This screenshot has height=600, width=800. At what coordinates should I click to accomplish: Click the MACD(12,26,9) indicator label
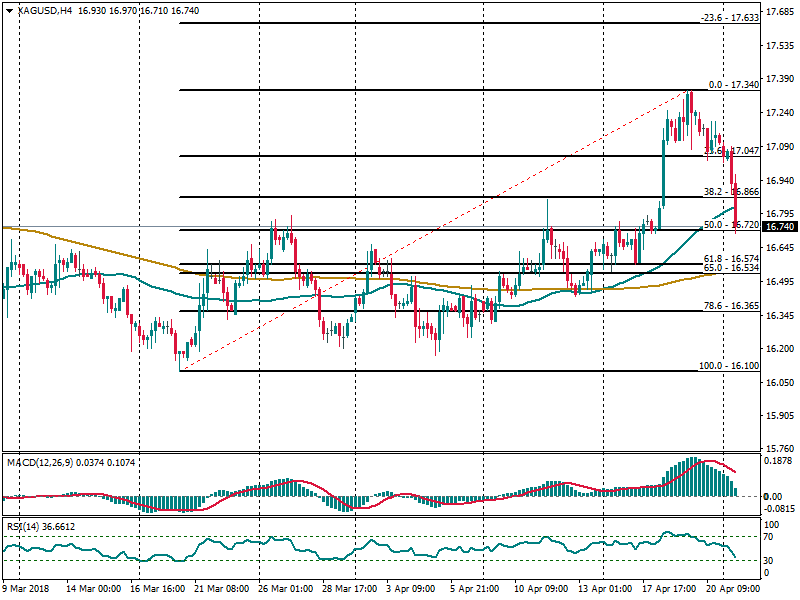pos(40,462)
